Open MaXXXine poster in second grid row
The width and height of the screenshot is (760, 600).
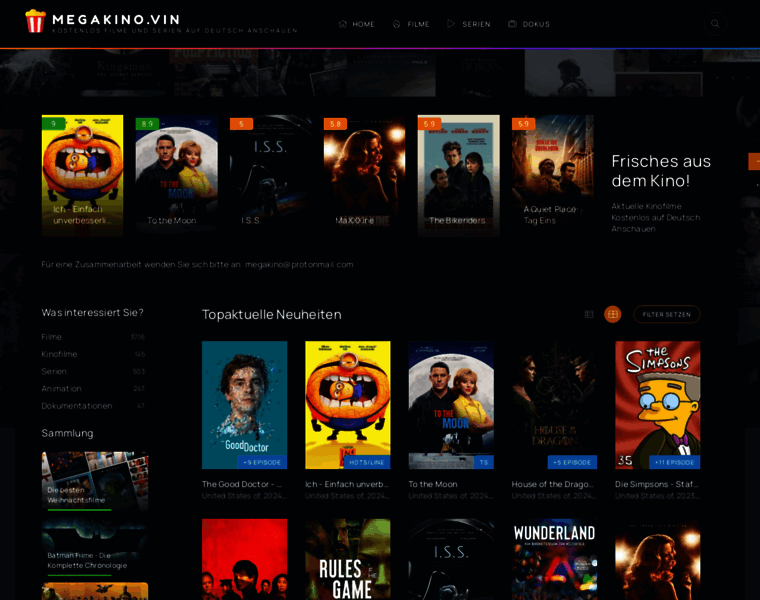pyautogui.click(x=658, y=559)
